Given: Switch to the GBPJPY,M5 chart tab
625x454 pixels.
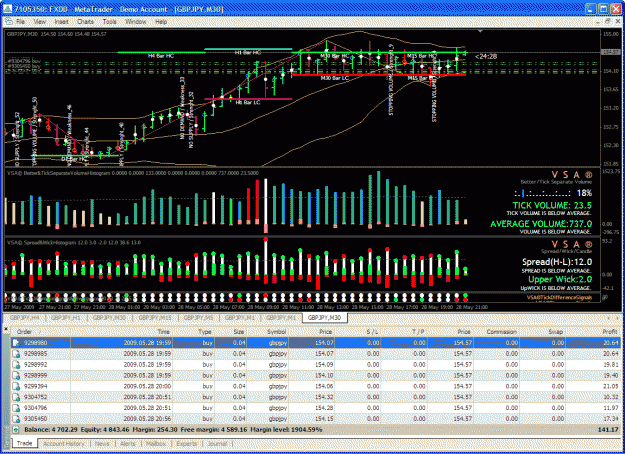Looking at the screenshot, I should [x=199, y=318].
